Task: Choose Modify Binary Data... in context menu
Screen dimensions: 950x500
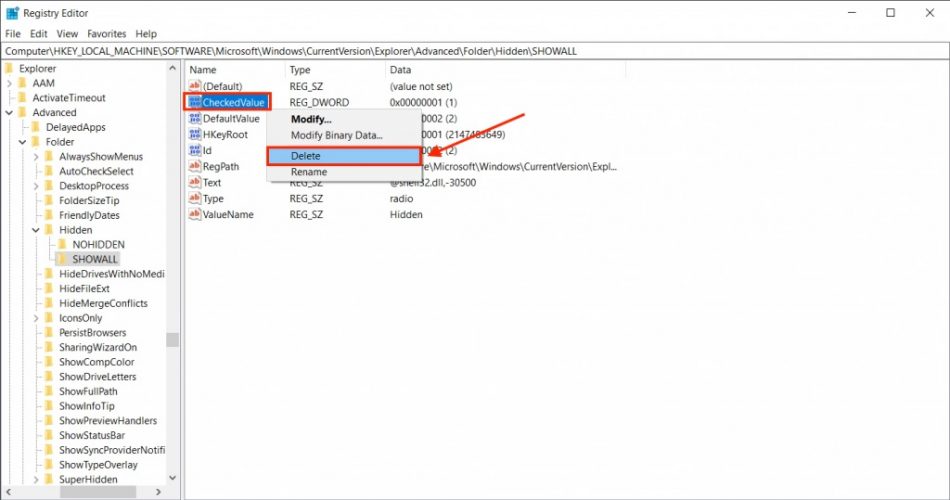Action: tap(344, 135)
